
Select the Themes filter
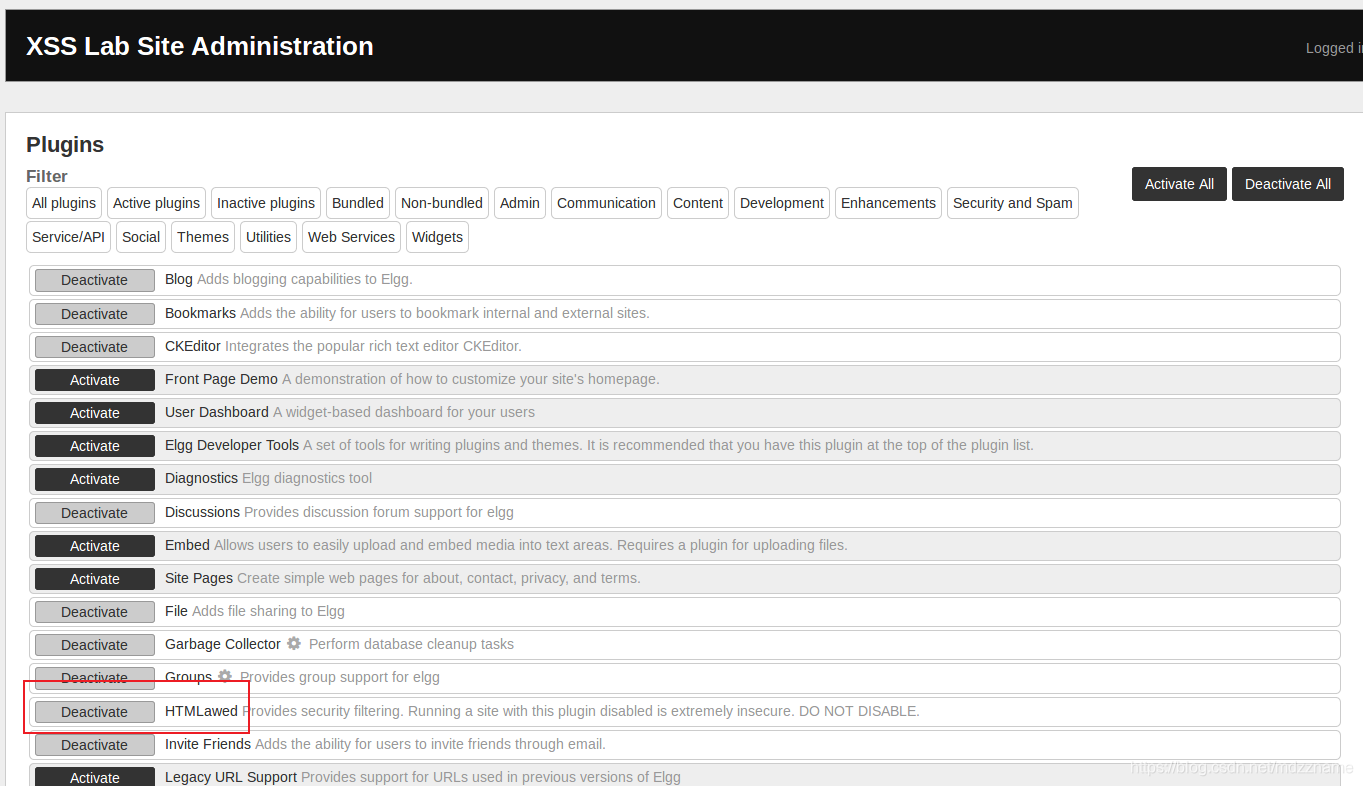pos(203,237)
